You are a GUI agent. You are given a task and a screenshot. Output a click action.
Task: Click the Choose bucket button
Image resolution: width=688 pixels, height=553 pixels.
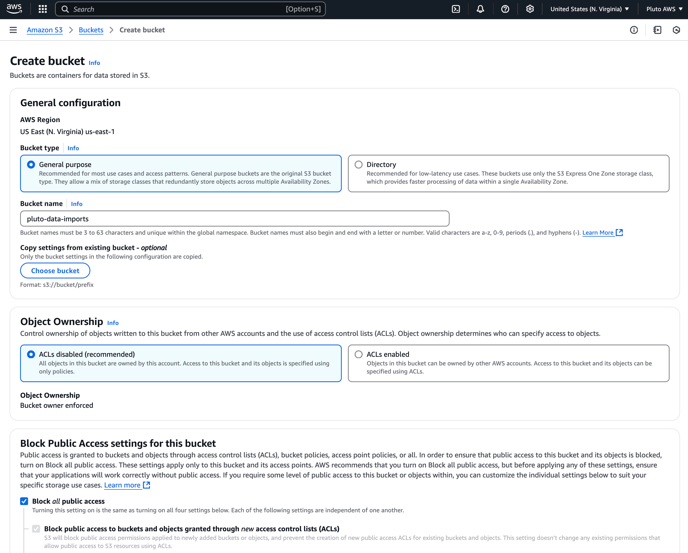(x=55, y=271)
